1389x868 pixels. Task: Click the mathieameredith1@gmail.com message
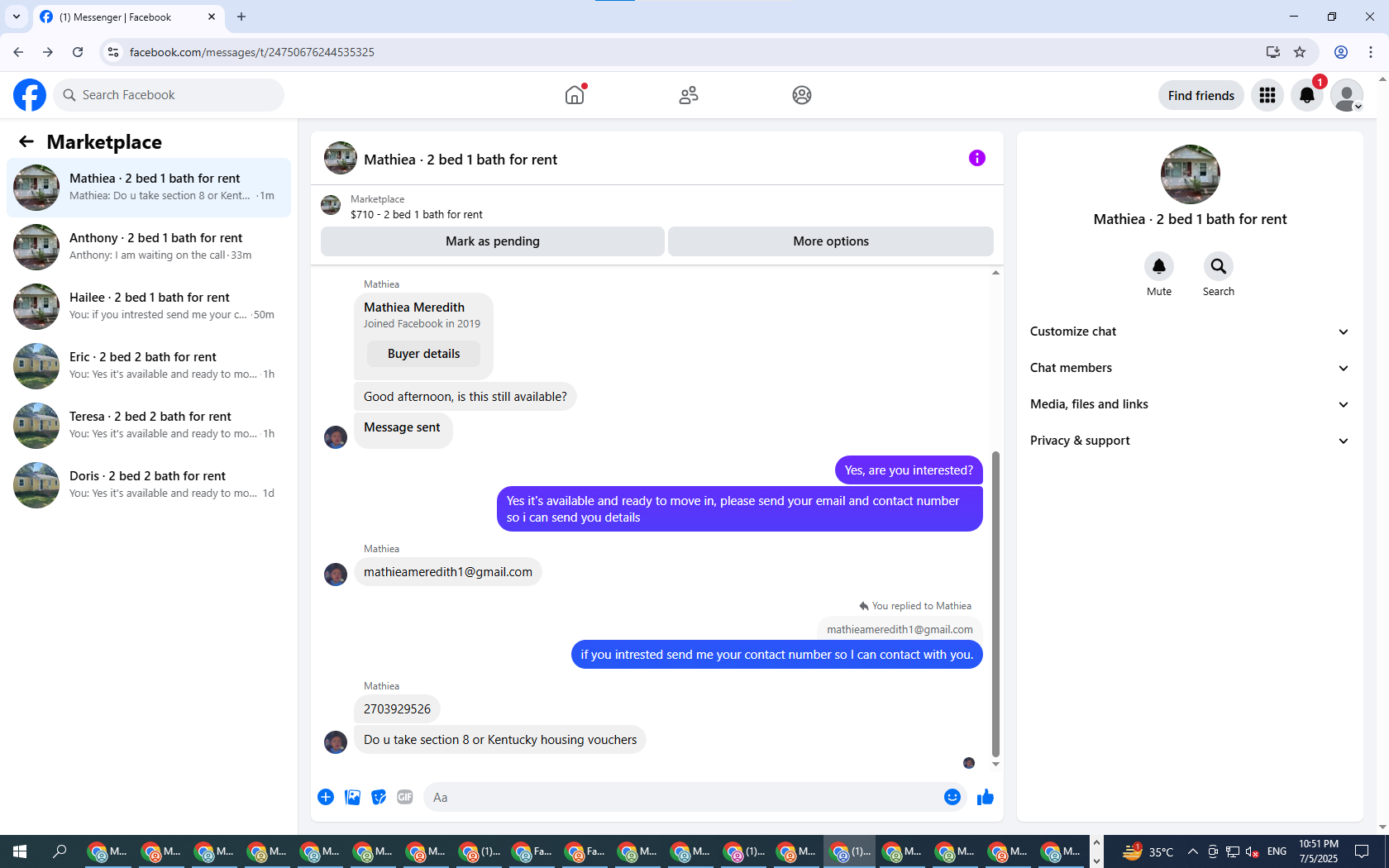coord(448,572)
